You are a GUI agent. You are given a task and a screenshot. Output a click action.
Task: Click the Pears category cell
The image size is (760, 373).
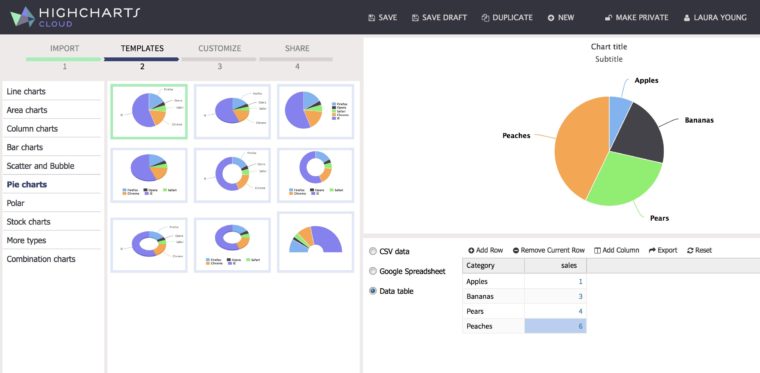(x=493, y=311)
